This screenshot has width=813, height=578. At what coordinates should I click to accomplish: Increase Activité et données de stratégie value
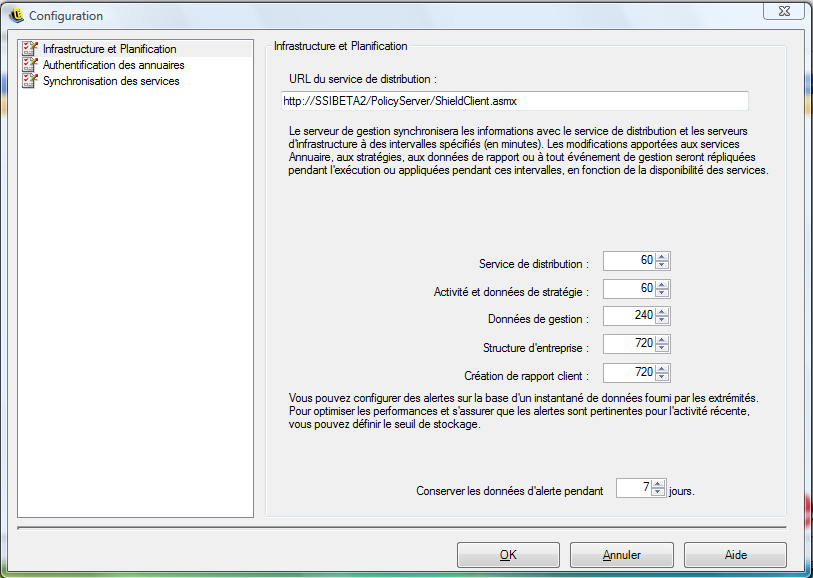pos(662,285)
